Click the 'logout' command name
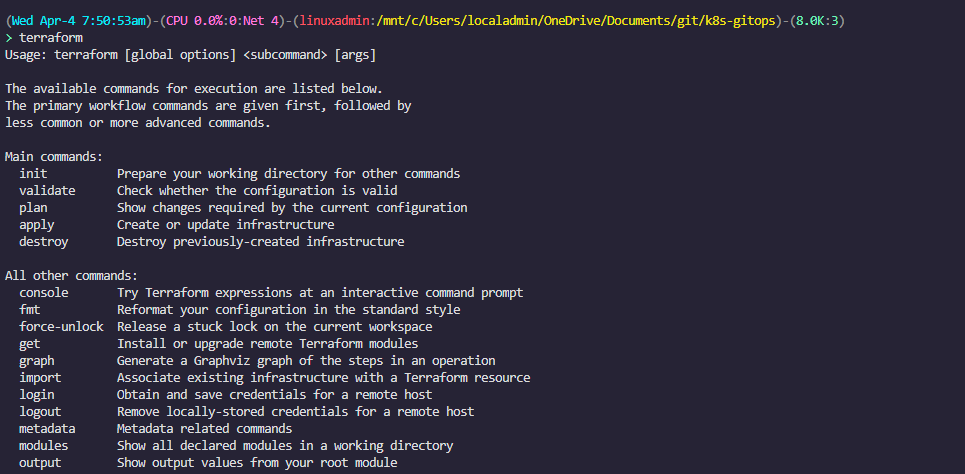Viewport: 965px width, 474px height. pyautogui.click(x=40, y=411)
